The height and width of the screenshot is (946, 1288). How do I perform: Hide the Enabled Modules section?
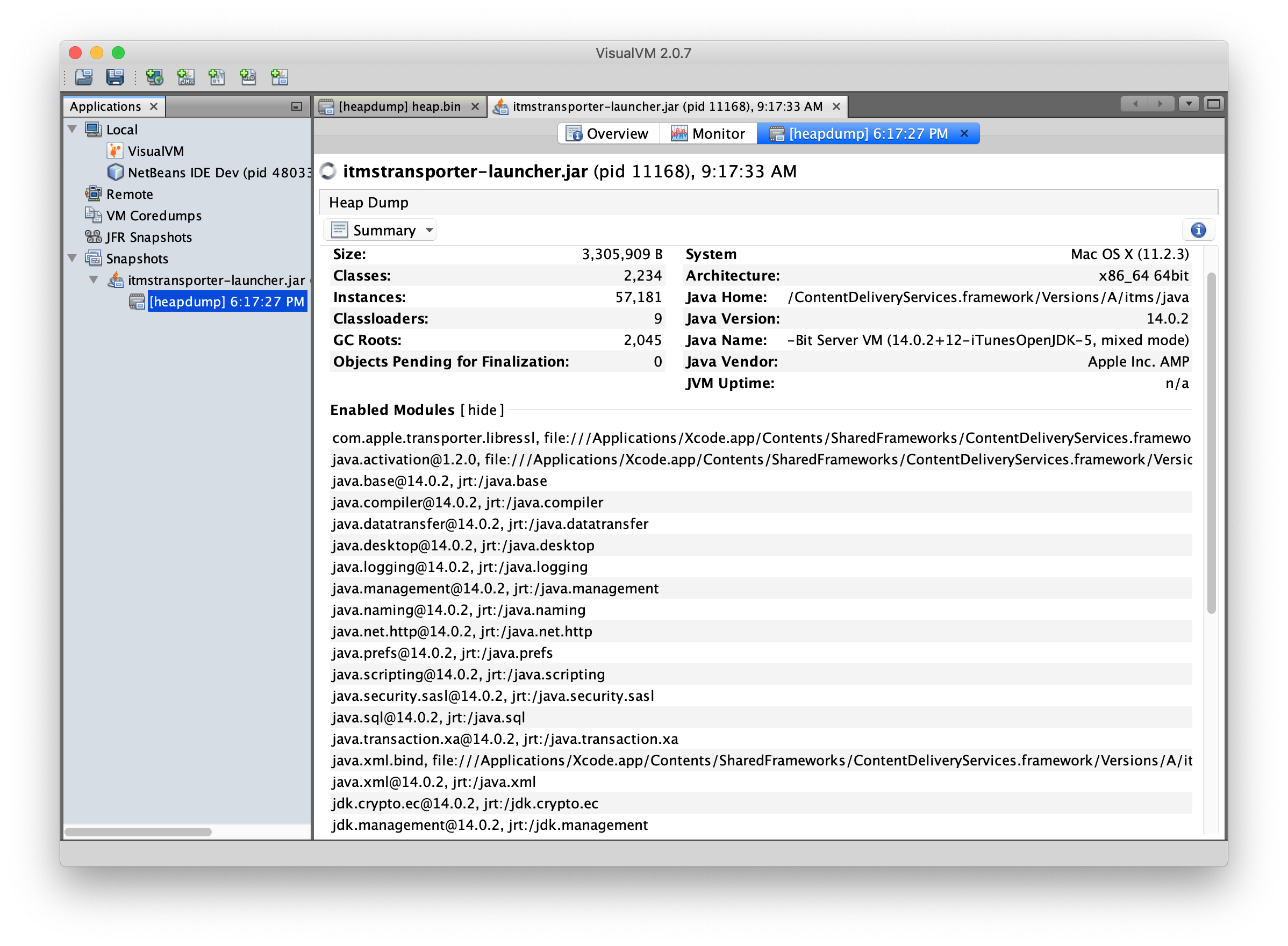[x=482, y=410]
